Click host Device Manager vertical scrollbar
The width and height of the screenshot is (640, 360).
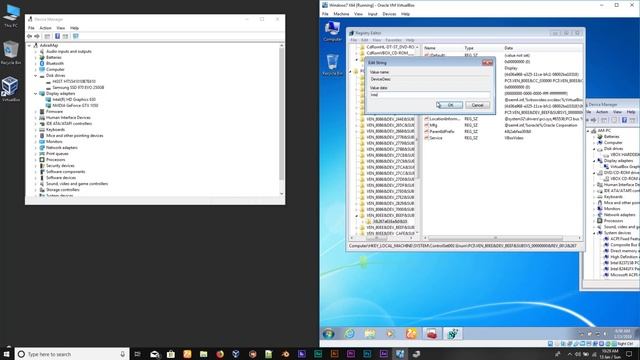pyautogui.click(x=281, y=114)
